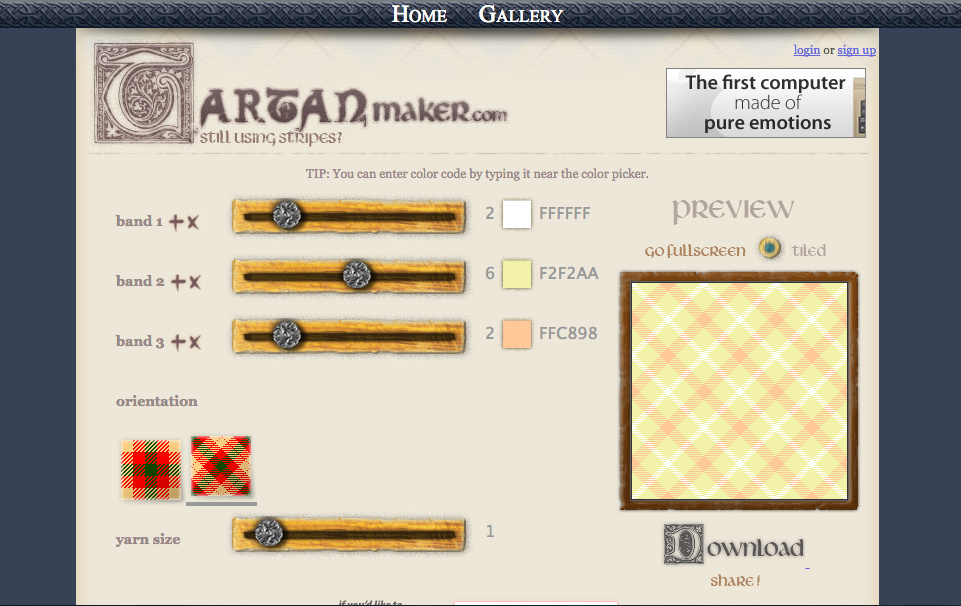
Task: Click the FFC898 color code field
Action: (568, 333)
